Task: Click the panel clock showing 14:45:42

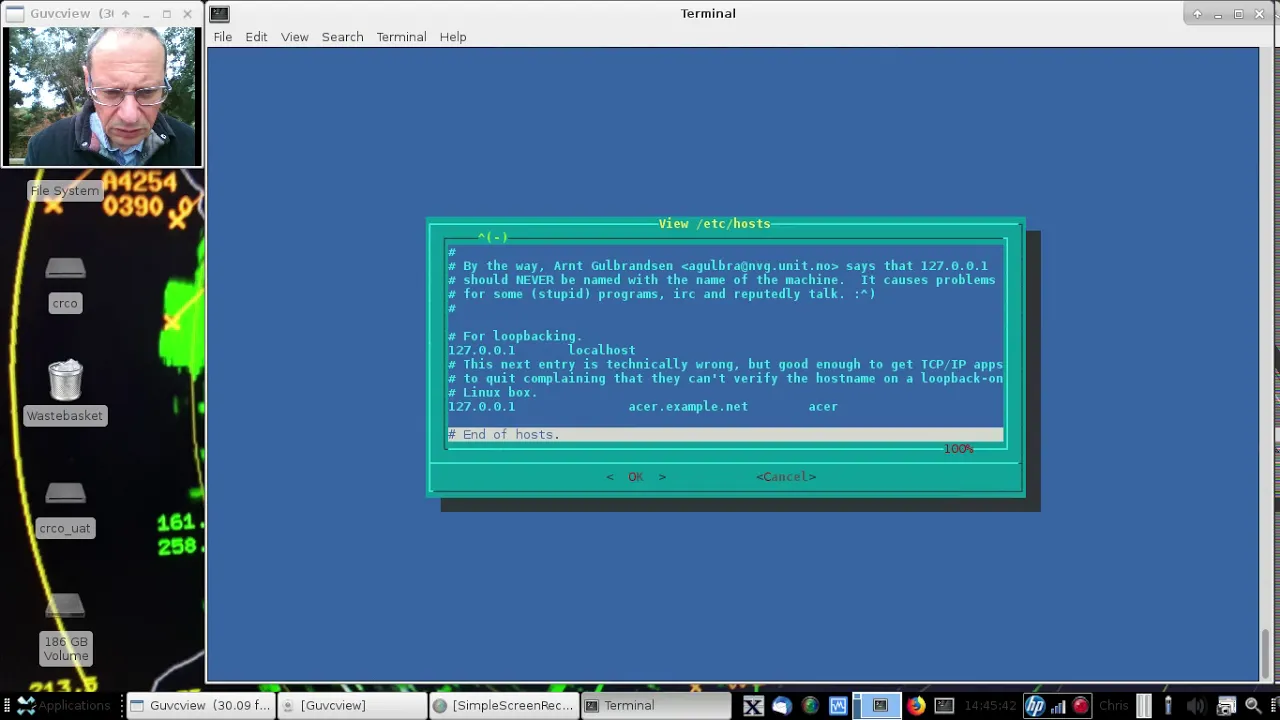Action: click(x=991, y=706)
